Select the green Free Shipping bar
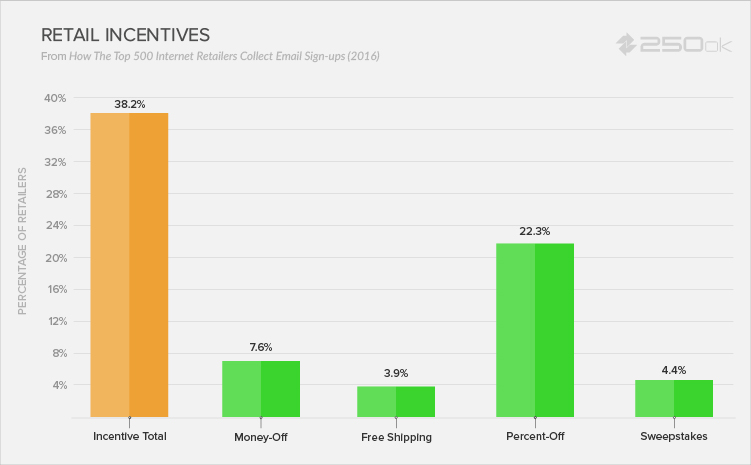 (396, 401)
